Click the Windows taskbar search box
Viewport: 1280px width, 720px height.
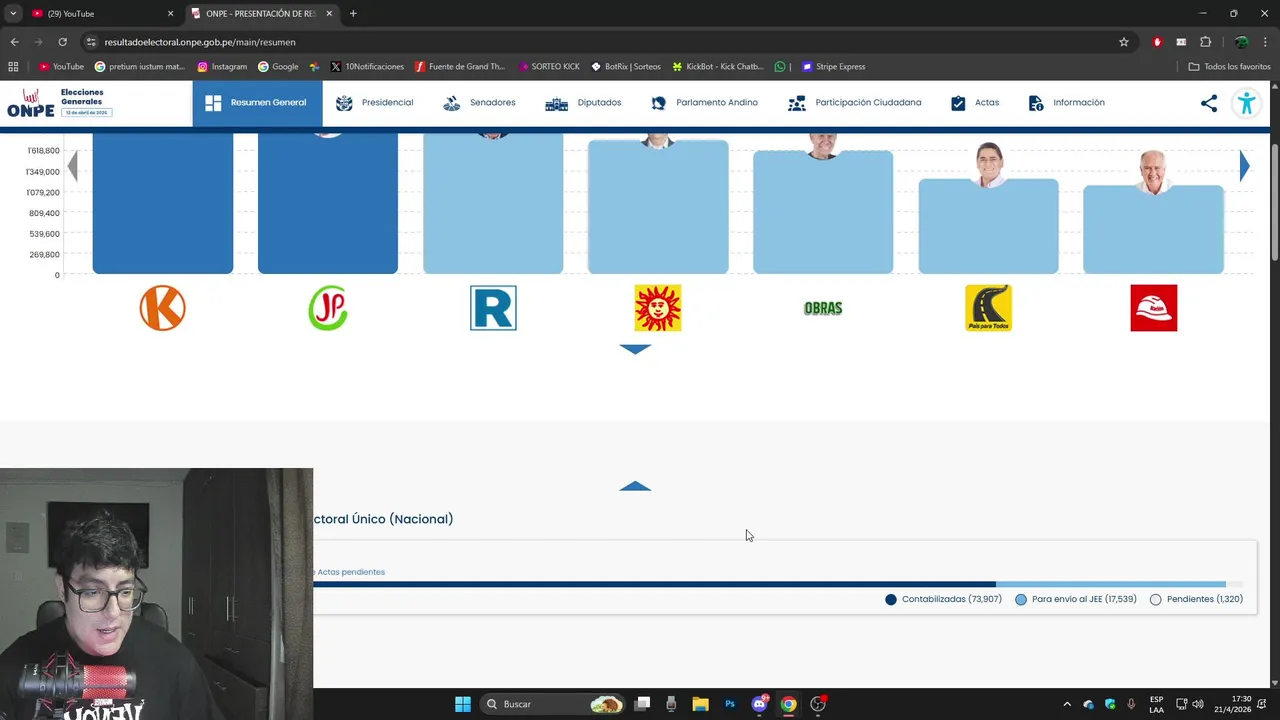pos(553,704)
